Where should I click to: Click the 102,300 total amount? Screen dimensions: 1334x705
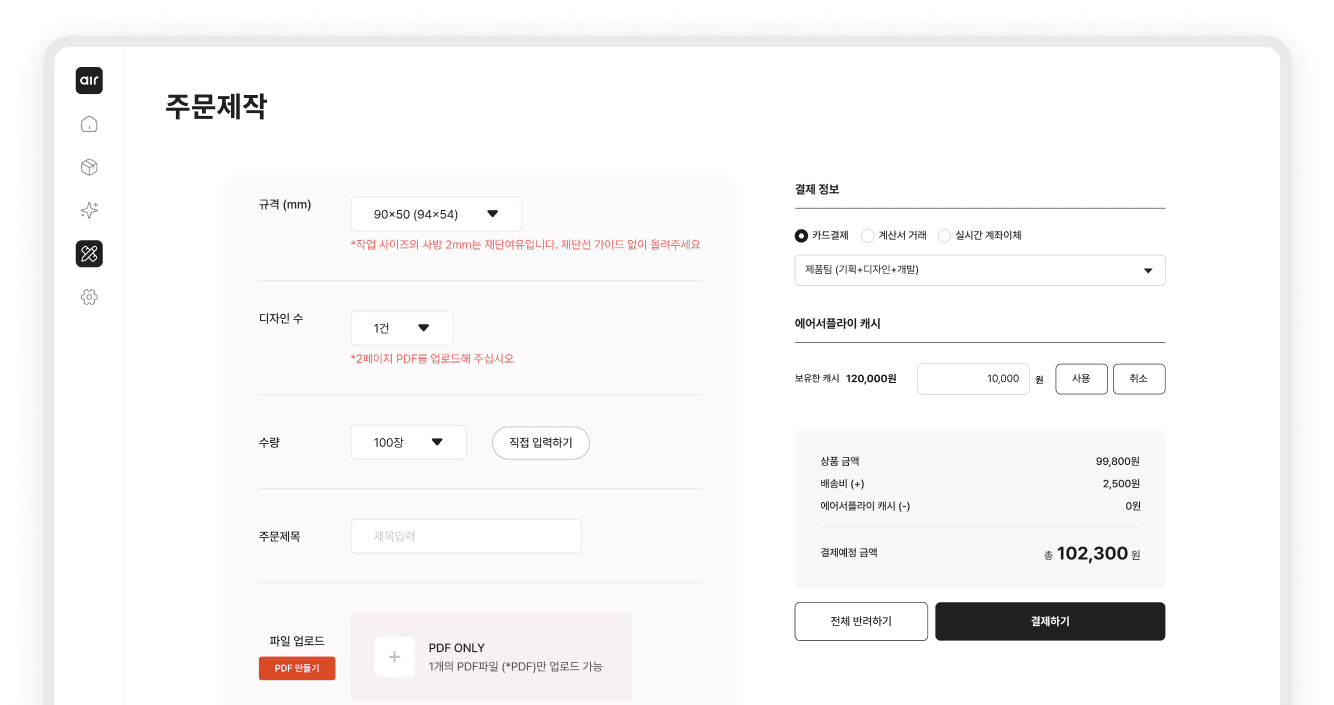tap(1092, 553)
